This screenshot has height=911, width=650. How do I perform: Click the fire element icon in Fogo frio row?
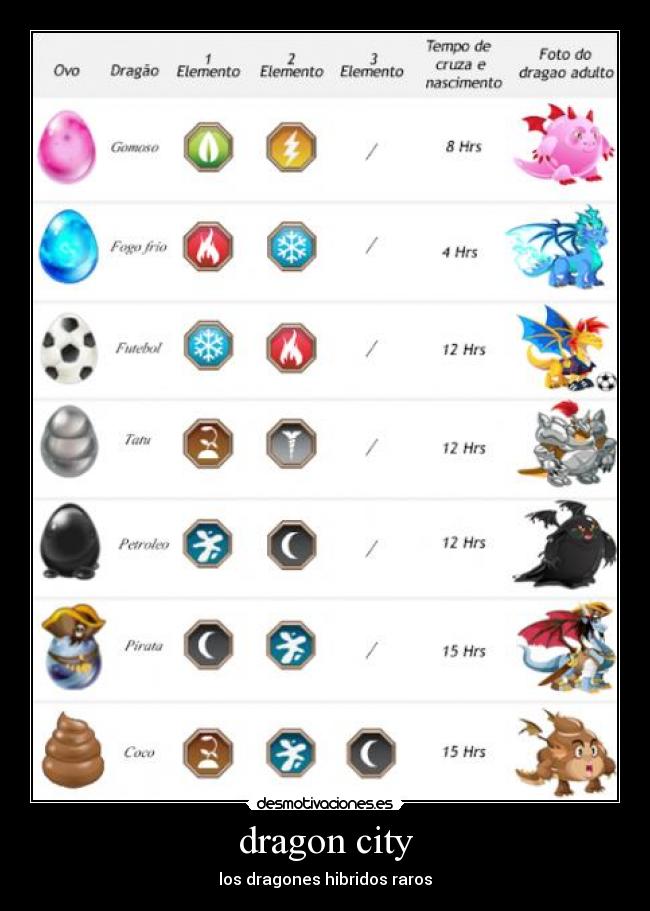click(208, 247)
